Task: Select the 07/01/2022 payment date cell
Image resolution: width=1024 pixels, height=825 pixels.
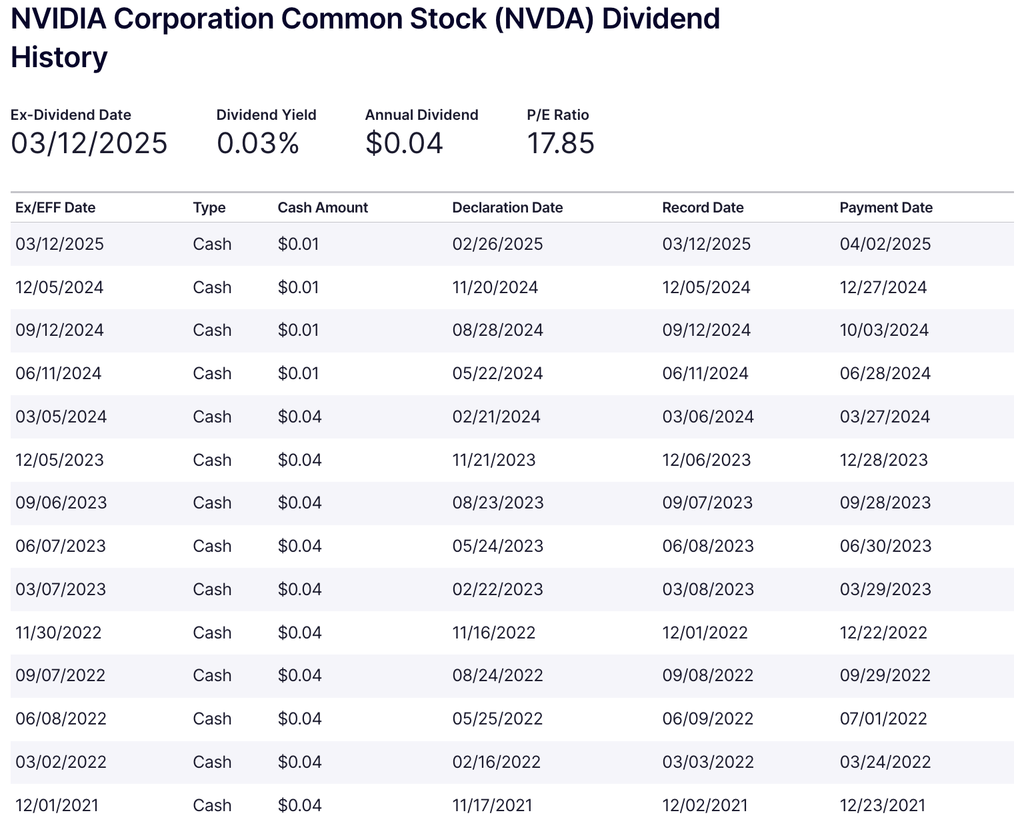Action: tap(883, 719)
